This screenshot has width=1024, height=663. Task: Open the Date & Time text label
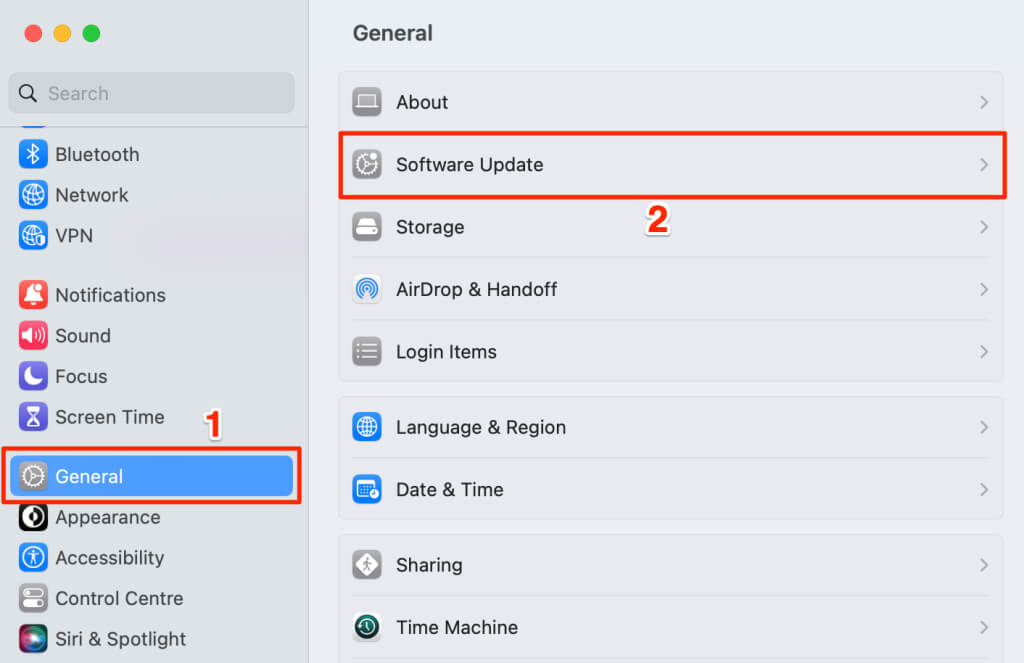coord(449,489)
